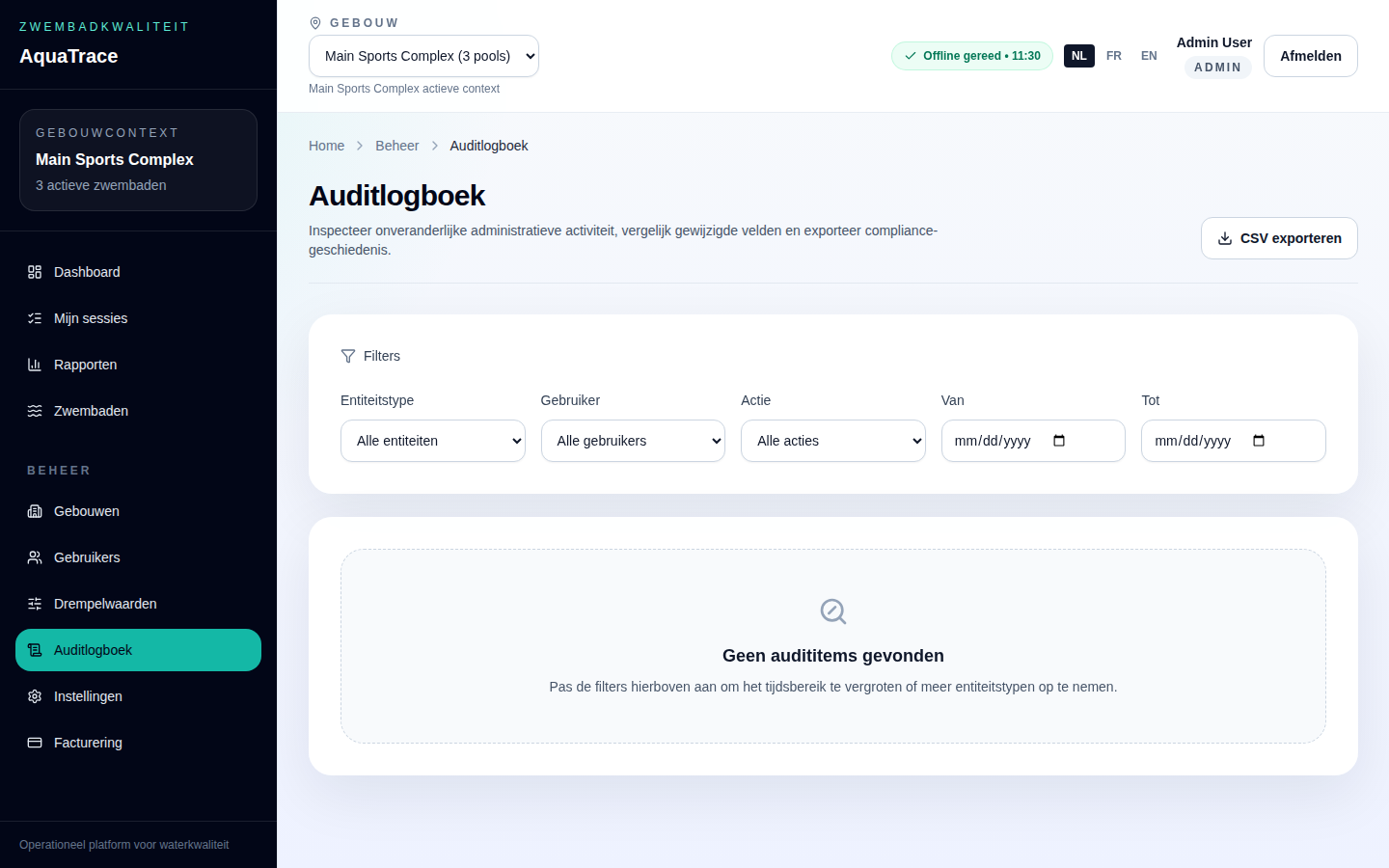Image resolution: width=1389 pixels, height=868 pixels.
Task: Click the Zwembaden waves icon
Action: tap(35, 411)
